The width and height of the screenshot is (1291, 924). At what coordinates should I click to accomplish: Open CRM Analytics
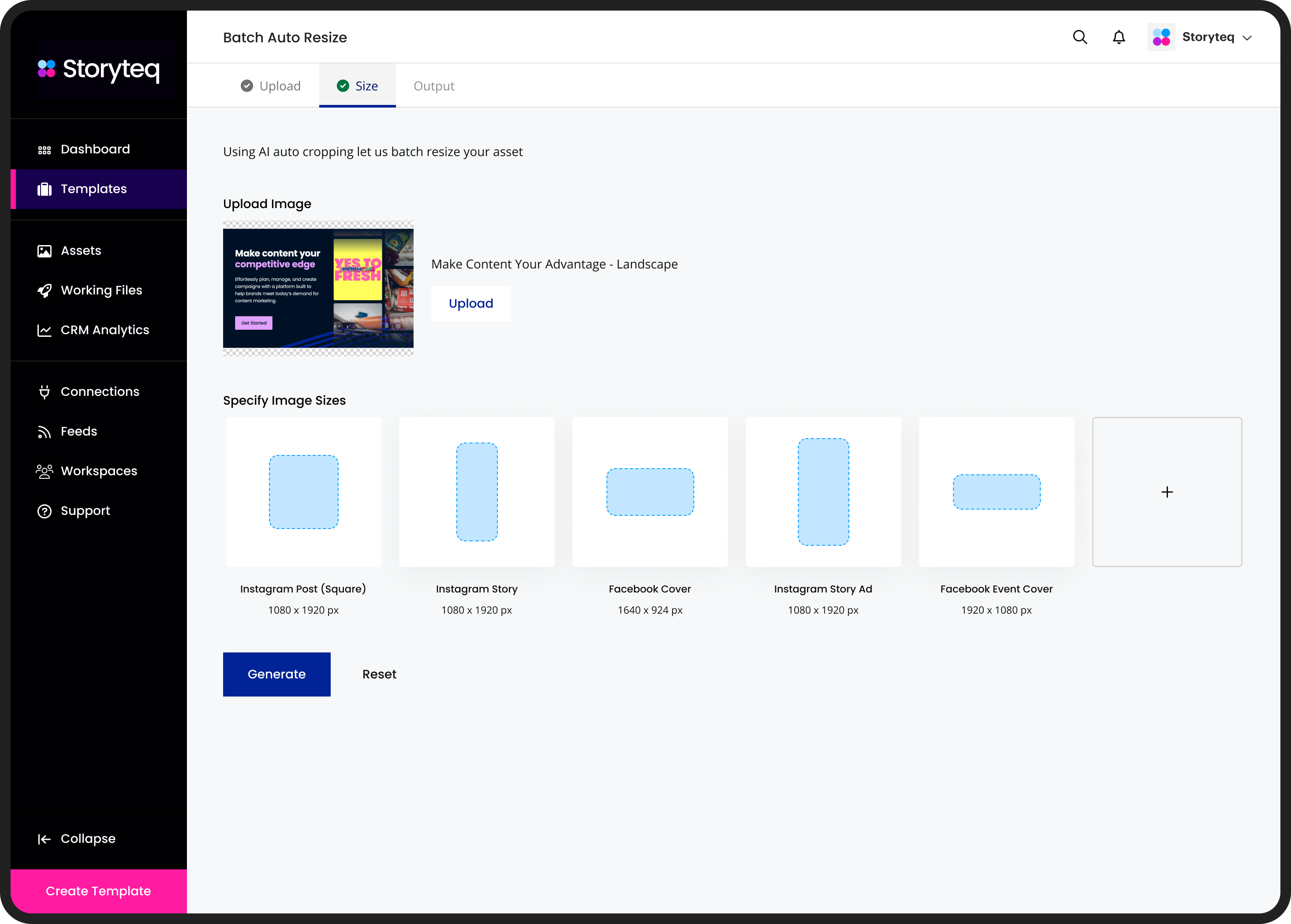coord(104,329)
